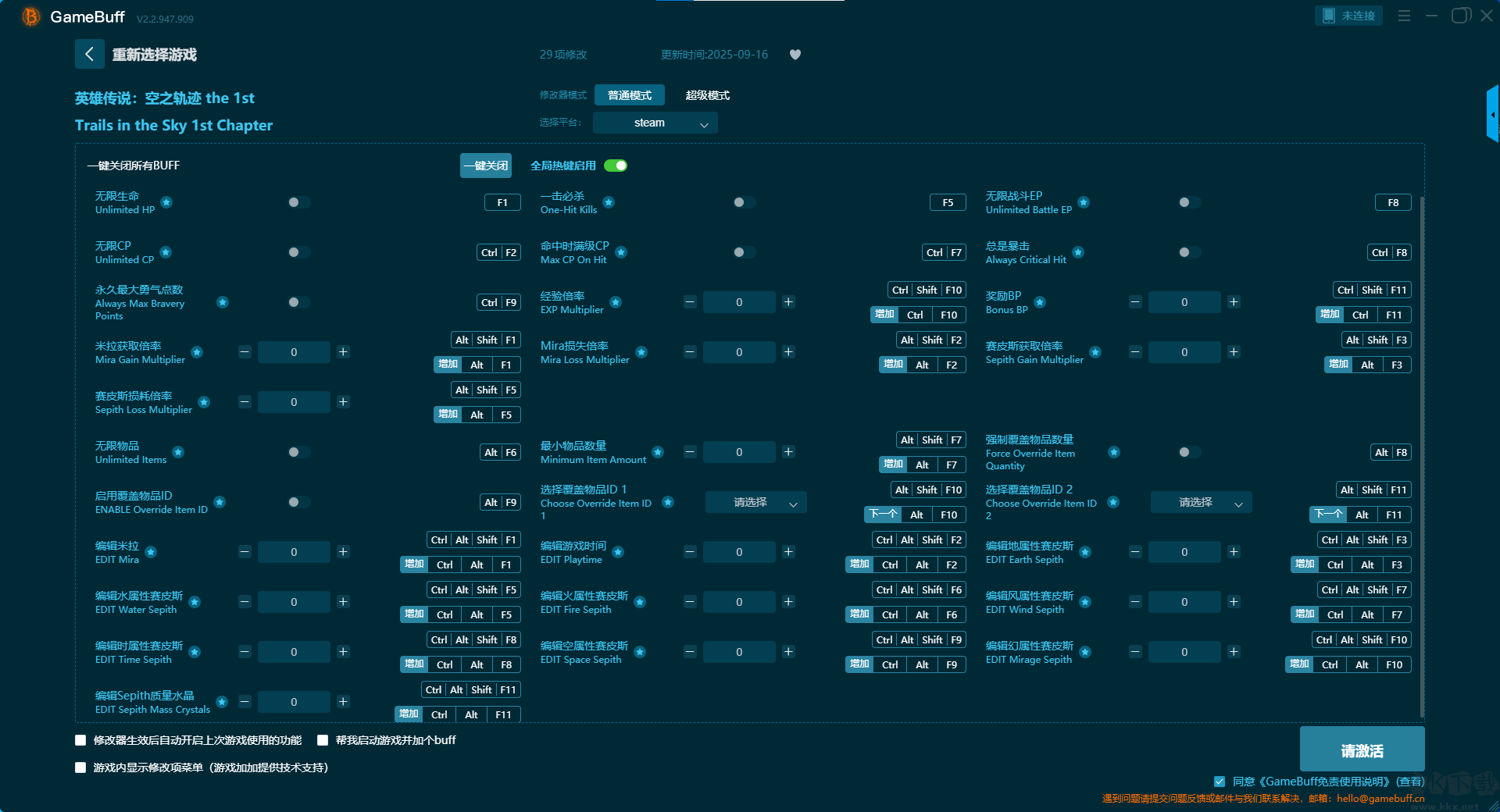
Task: Click the star icon beside Mira Gain Multiplier
Action: point(197,352)
